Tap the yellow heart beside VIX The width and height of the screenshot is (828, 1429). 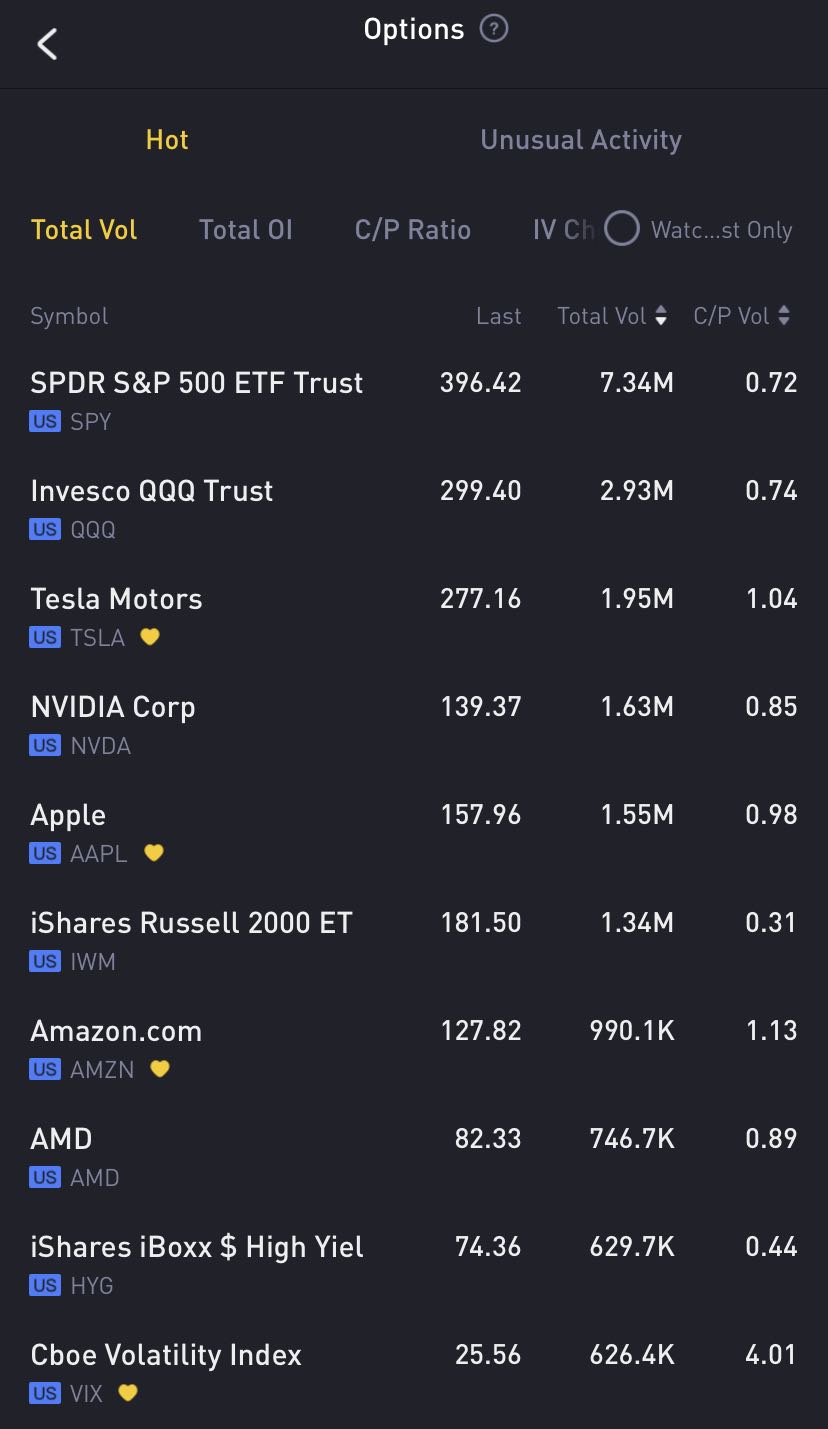(128, 1392)
